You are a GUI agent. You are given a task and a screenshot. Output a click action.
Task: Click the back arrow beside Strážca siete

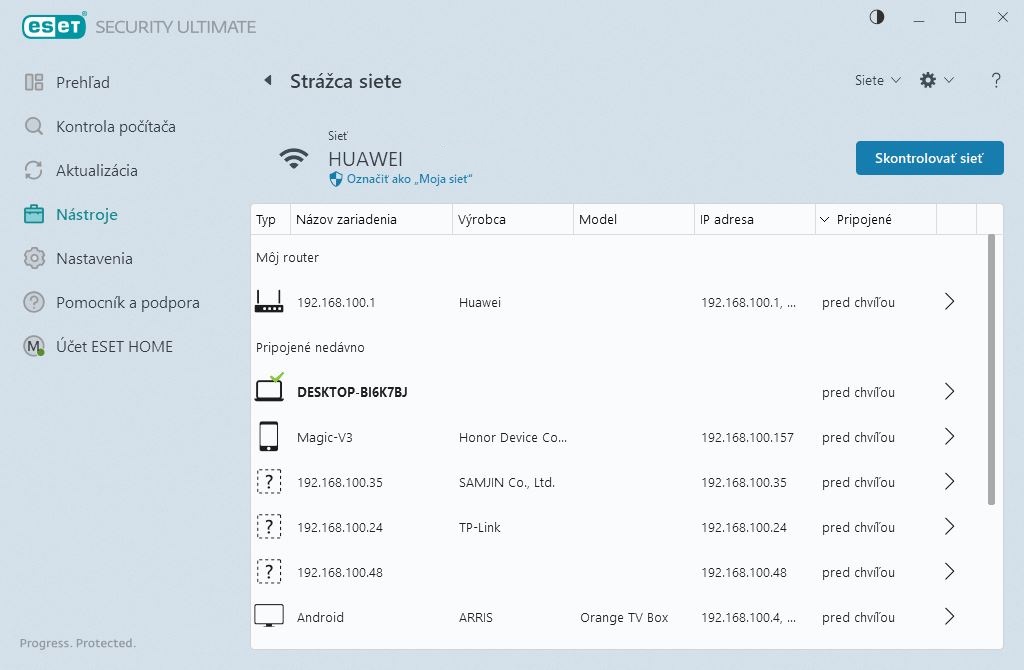click(x=267, y=81)
